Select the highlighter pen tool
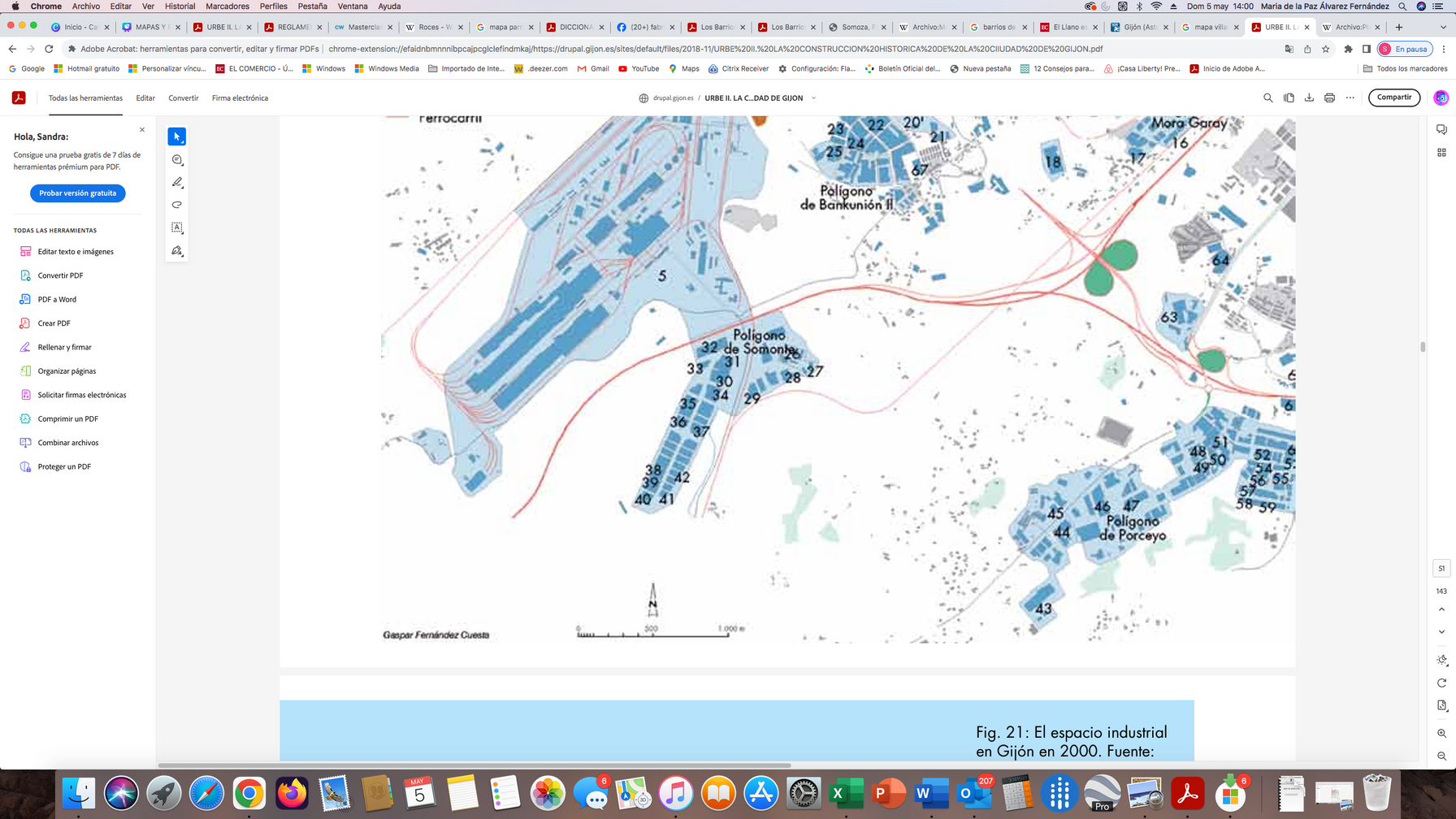The width and height of the screenshot is (1456, 819). coord(177,183)
